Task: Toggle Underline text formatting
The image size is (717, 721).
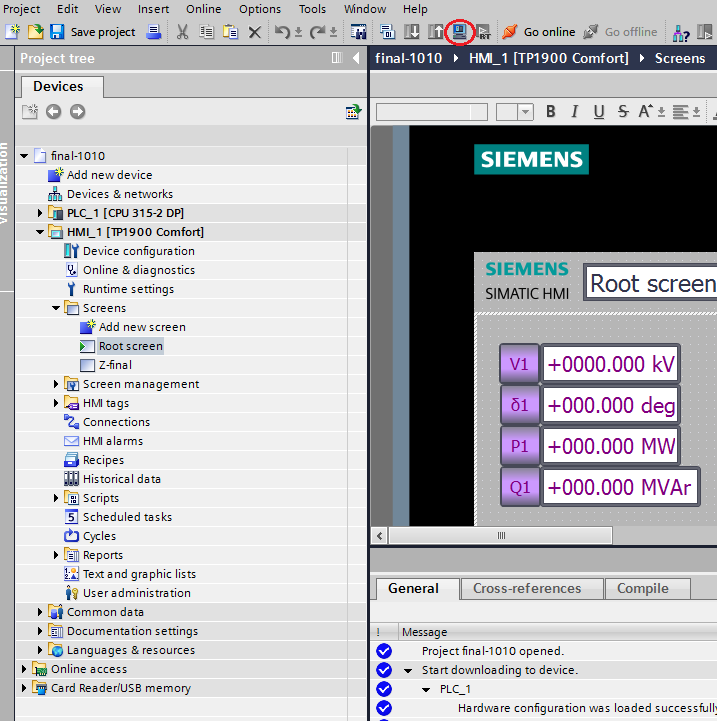Action: tap(599, 111)
